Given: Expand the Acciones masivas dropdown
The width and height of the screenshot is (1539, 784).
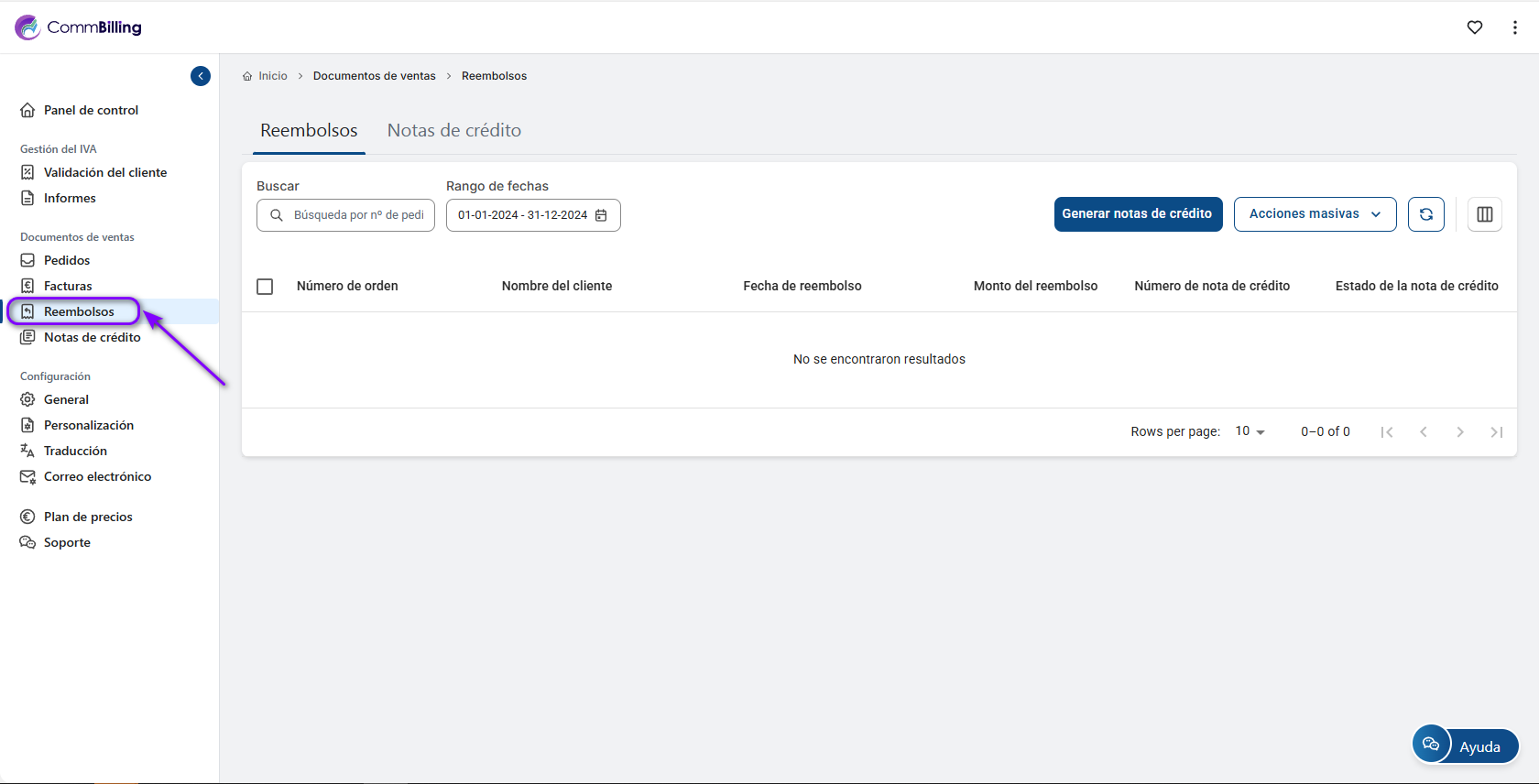Looking at the screenshot, I should [x=1315, y=214].
